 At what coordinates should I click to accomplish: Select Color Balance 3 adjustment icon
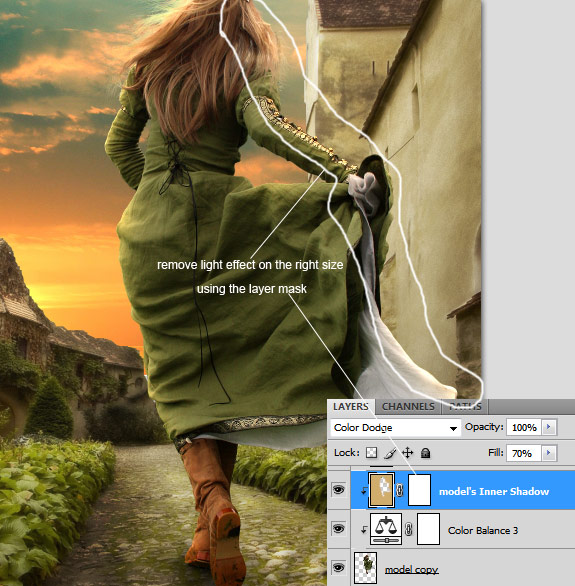[386, 528]
